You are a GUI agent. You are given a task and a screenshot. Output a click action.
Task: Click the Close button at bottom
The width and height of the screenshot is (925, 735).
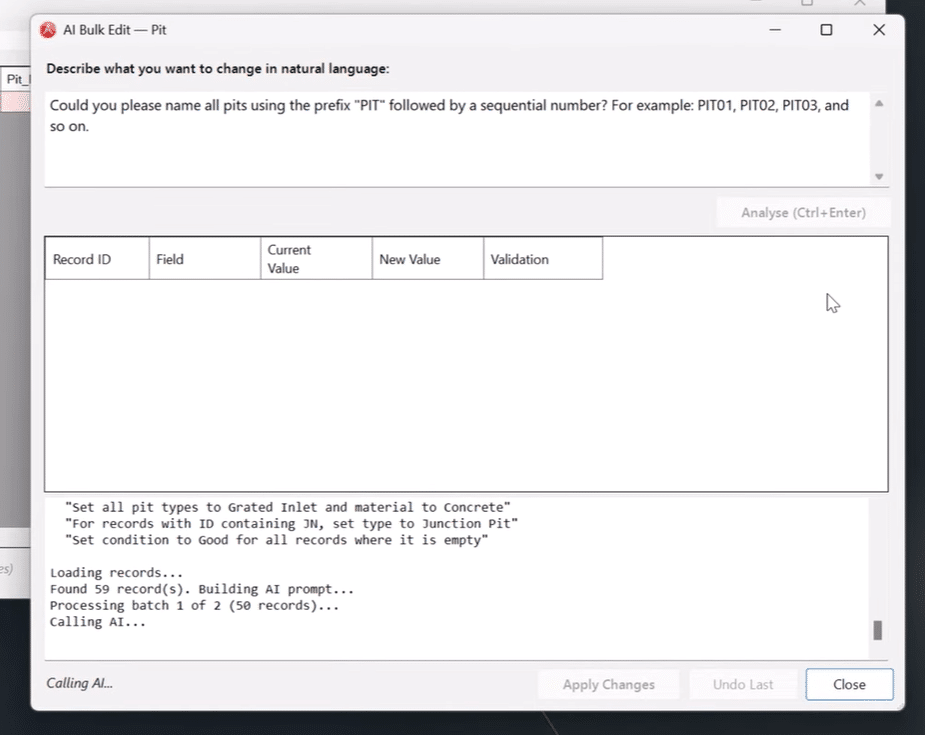(x=849, y=684)
